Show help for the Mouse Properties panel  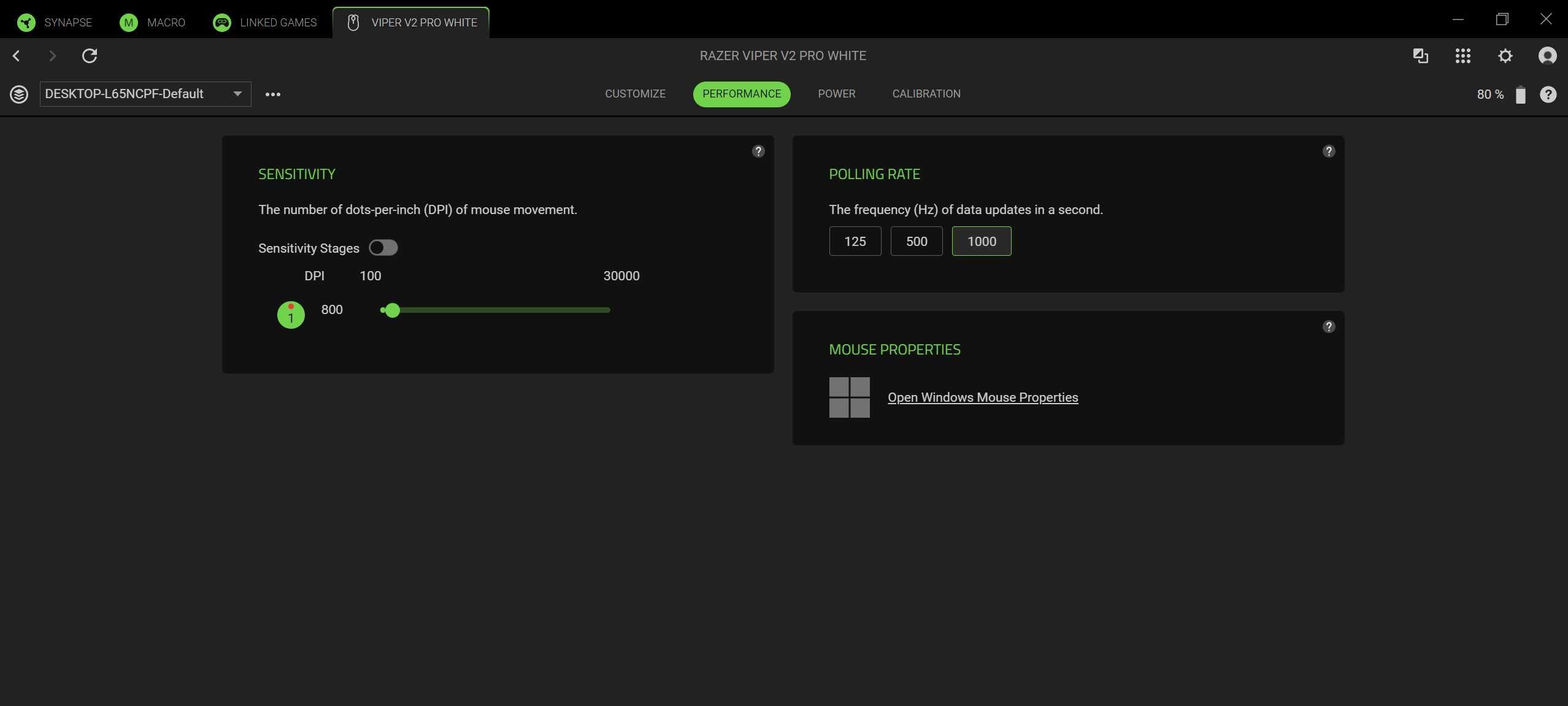pyautogui.click(x=1329, y=327)
